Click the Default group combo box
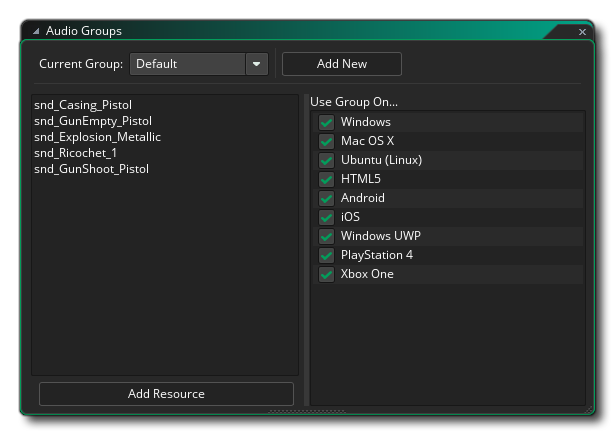 click(188, 64)
